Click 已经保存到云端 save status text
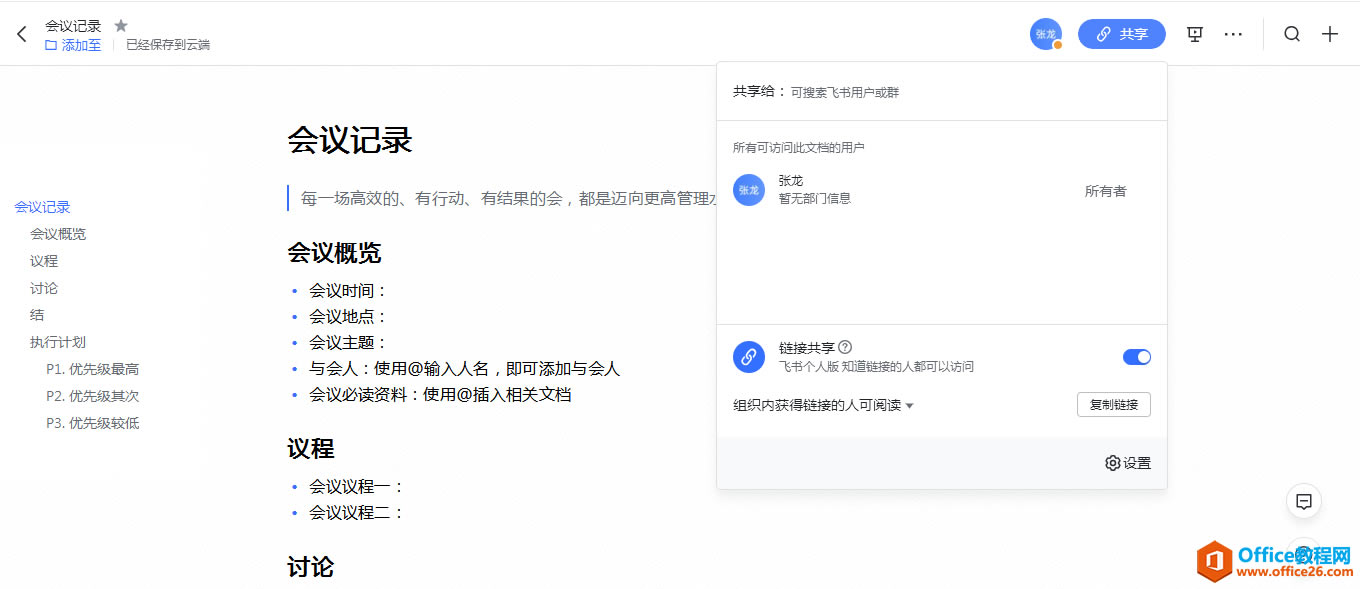Viewport: 1360px width, 589px height. coord(168,45)
